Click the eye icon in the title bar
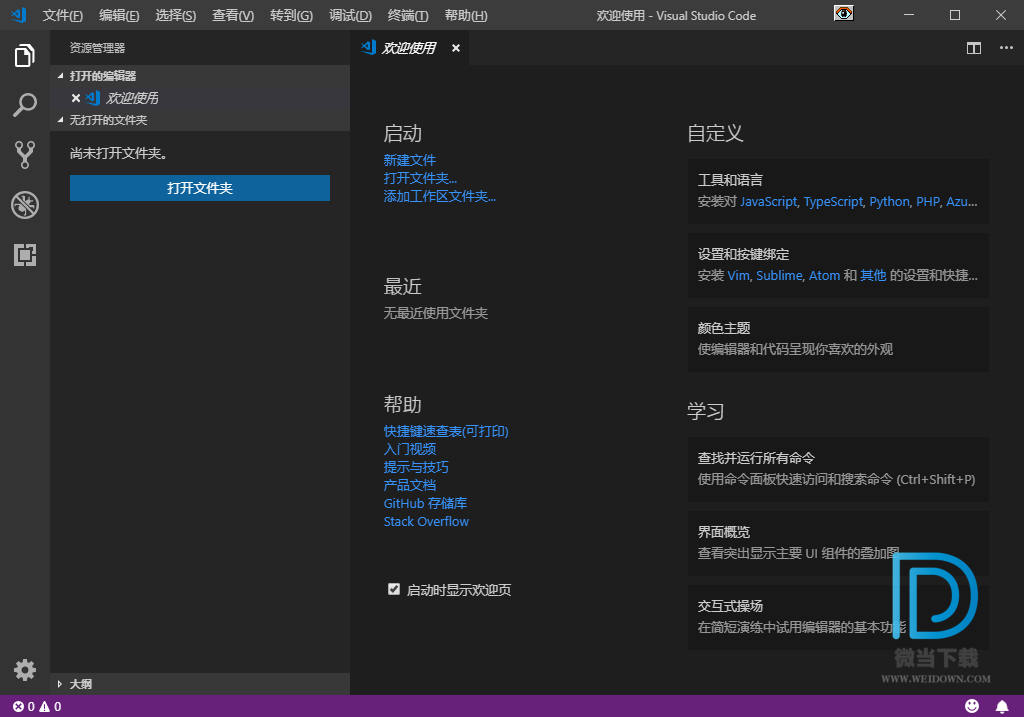The width and height of the screenshot is (1024, 717). [844, 13]
